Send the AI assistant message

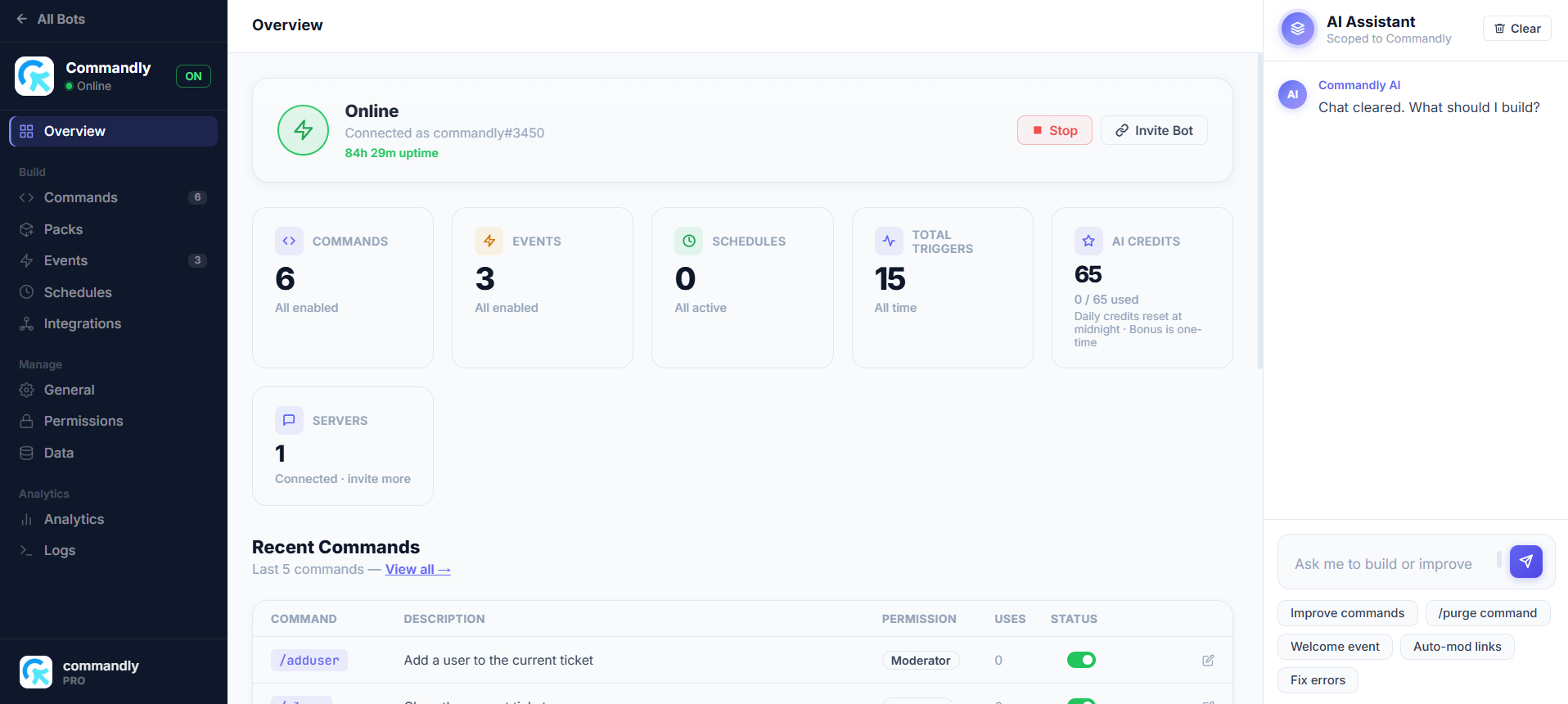coord(1526,562)
